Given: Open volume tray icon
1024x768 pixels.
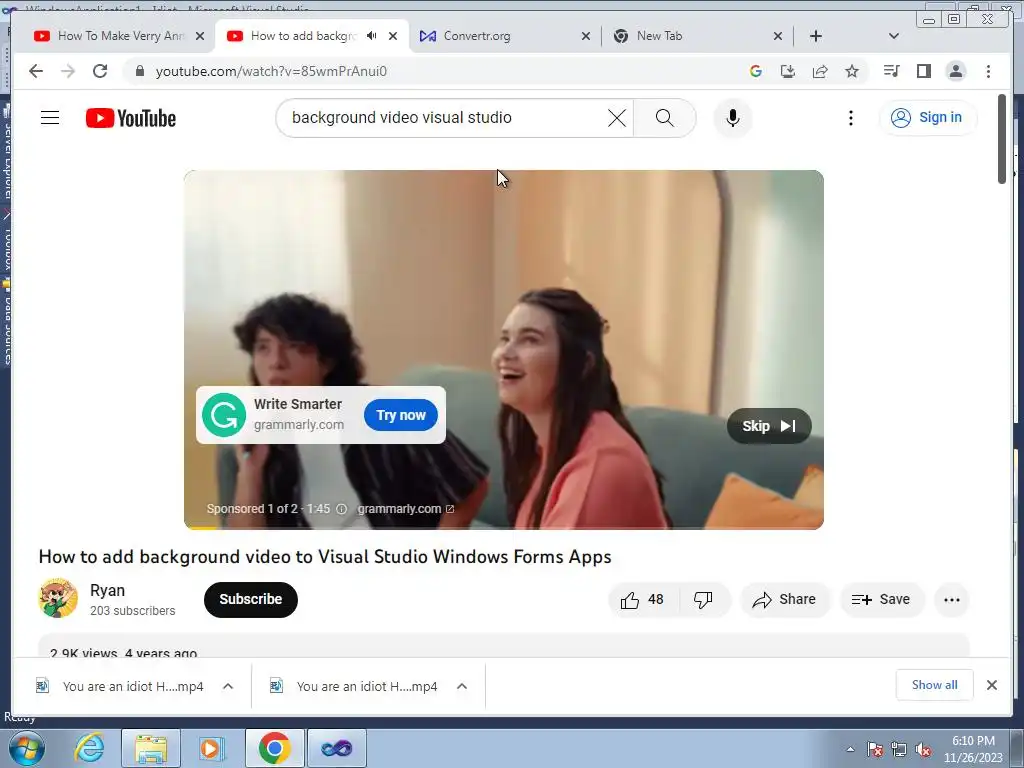Looking at the screenshot, I should [923, 750].
